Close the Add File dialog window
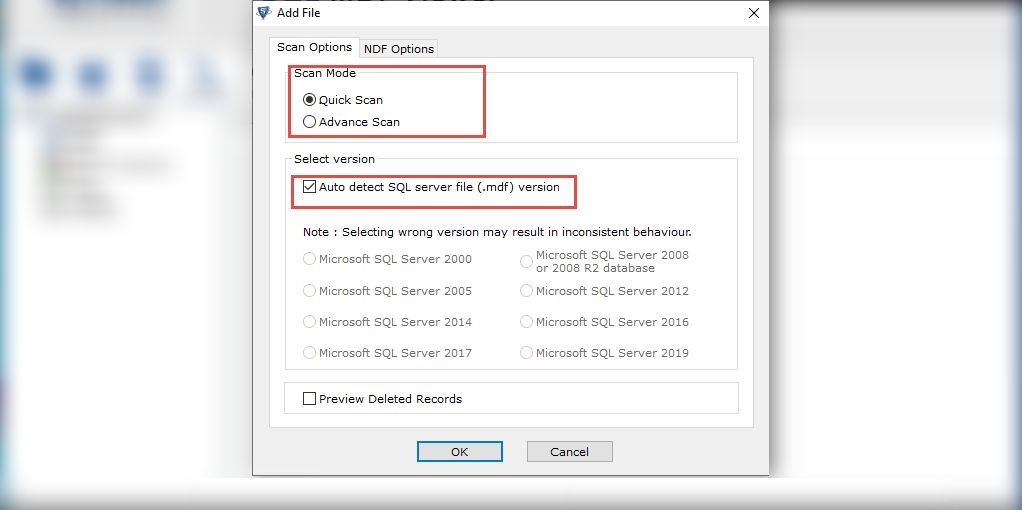The width and height of the screenshot is (1022, 510). [753, 13]
